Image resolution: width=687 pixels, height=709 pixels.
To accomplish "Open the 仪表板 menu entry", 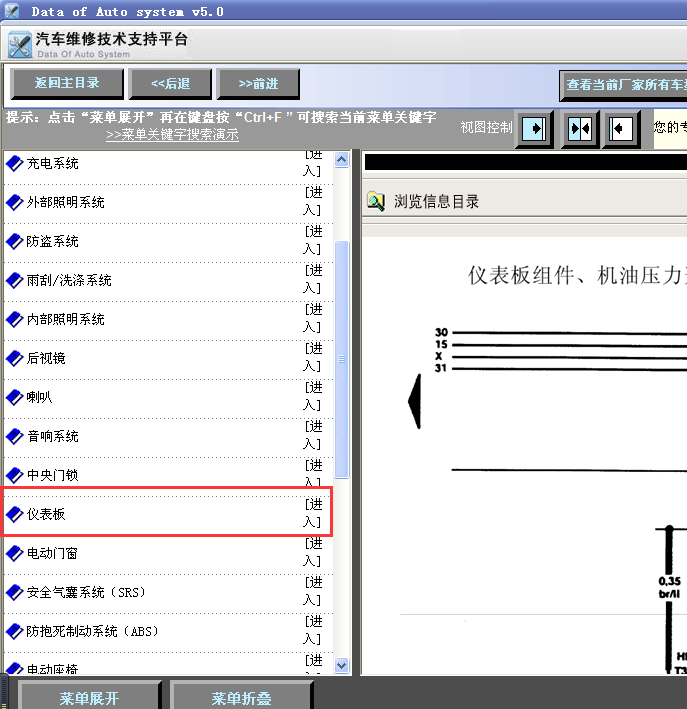I will click(x=46, y=514).
